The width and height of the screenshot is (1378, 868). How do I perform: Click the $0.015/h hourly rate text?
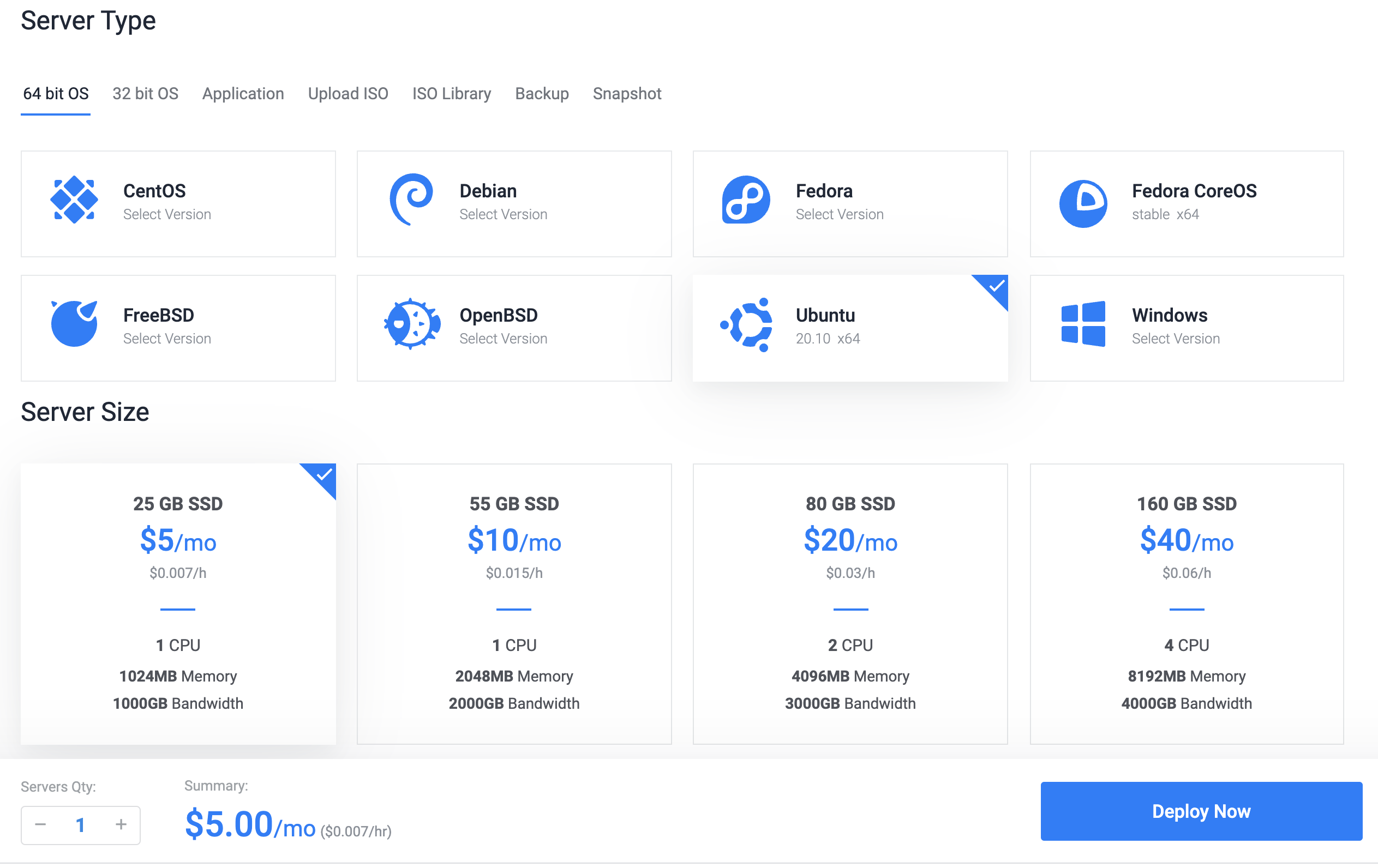click(514, 573)
